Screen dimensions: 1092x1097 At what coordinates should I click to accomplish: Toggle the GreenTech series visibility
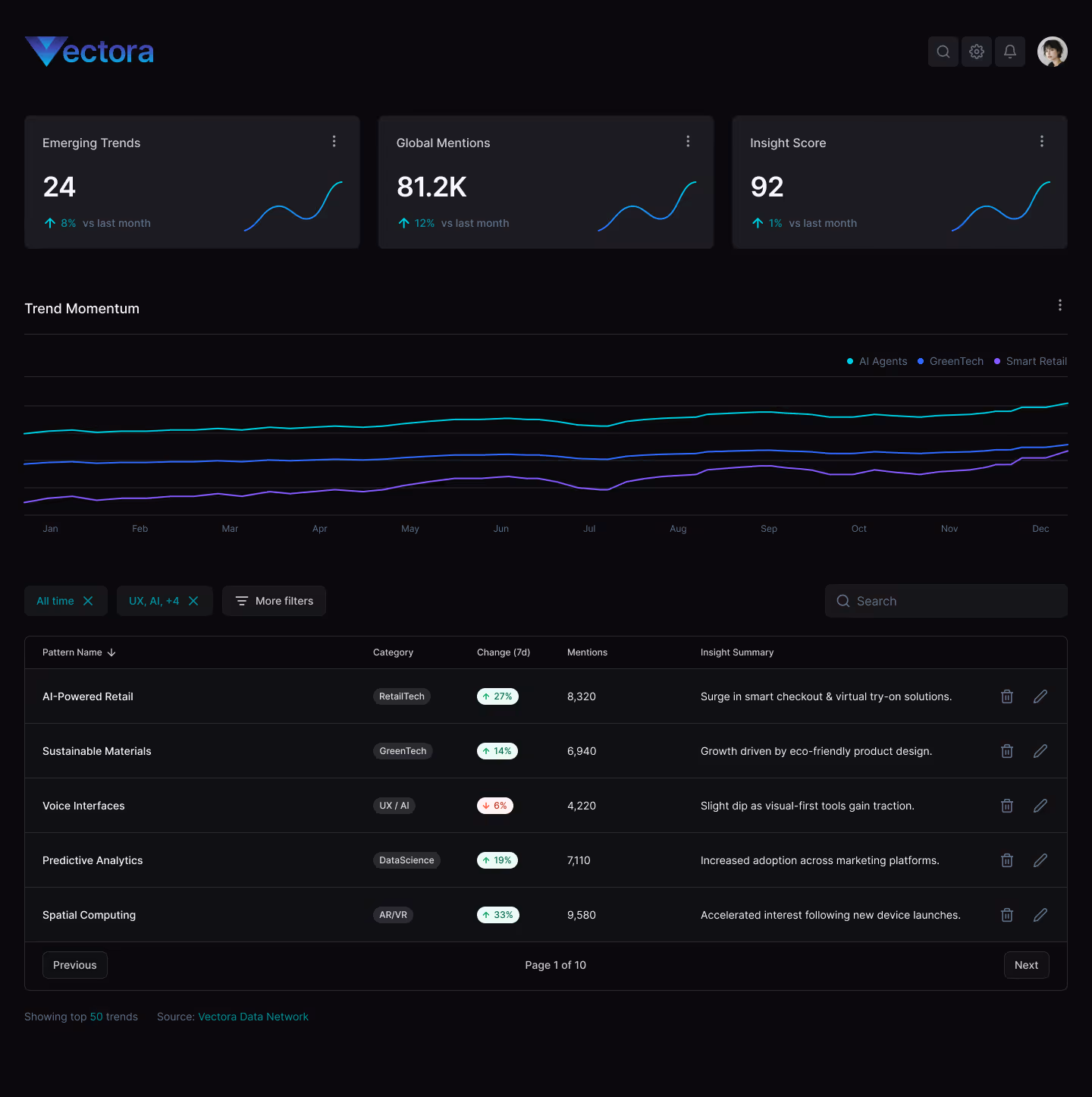coord(950,361)
